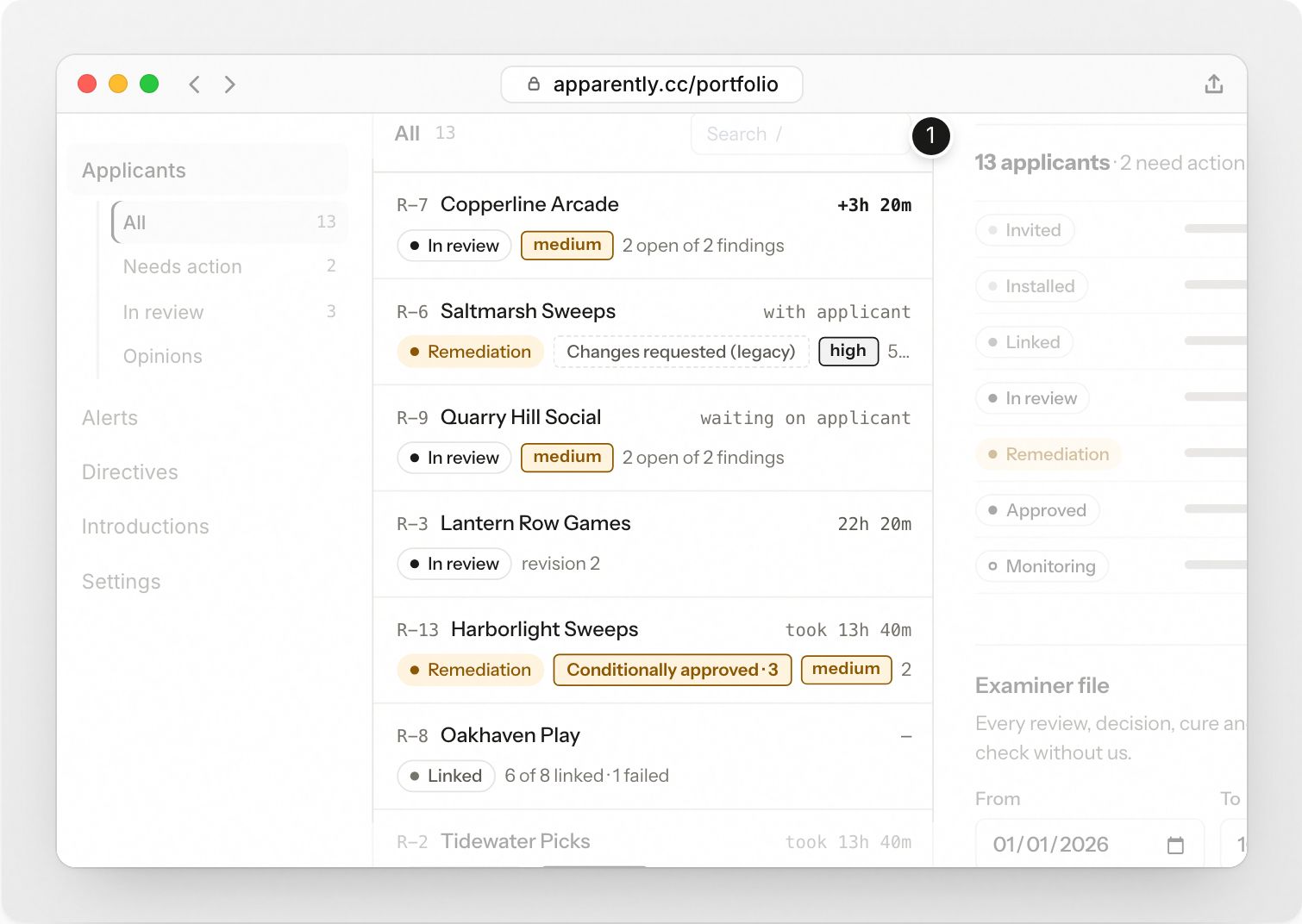Click the Installed status pill in the summary panel
Screen dimensions: 1302x924
tap(1032, 286)
